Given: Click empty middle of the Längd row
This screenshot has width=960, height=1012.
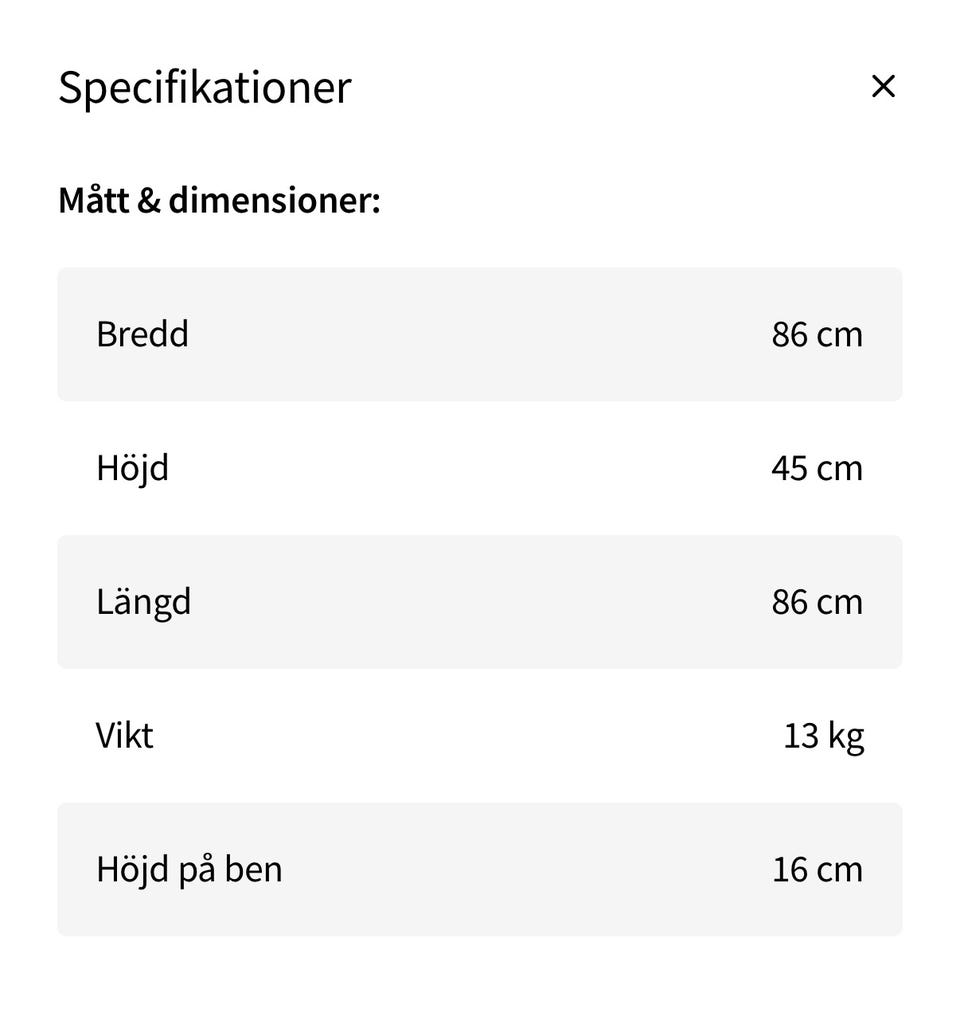Looking at the screenshot, I should coord(480,602).
